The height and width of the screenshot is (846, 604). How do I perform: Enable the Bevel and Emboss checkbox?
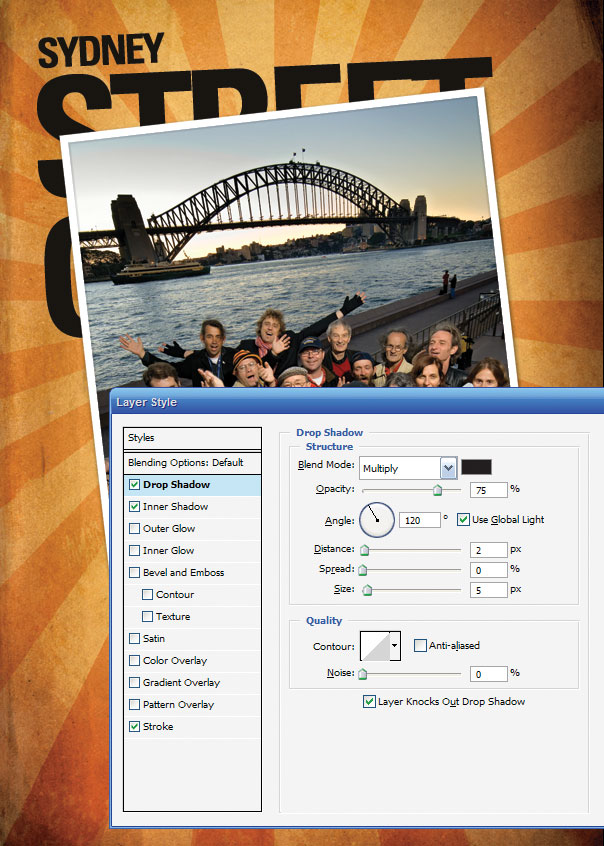(134, 573)
